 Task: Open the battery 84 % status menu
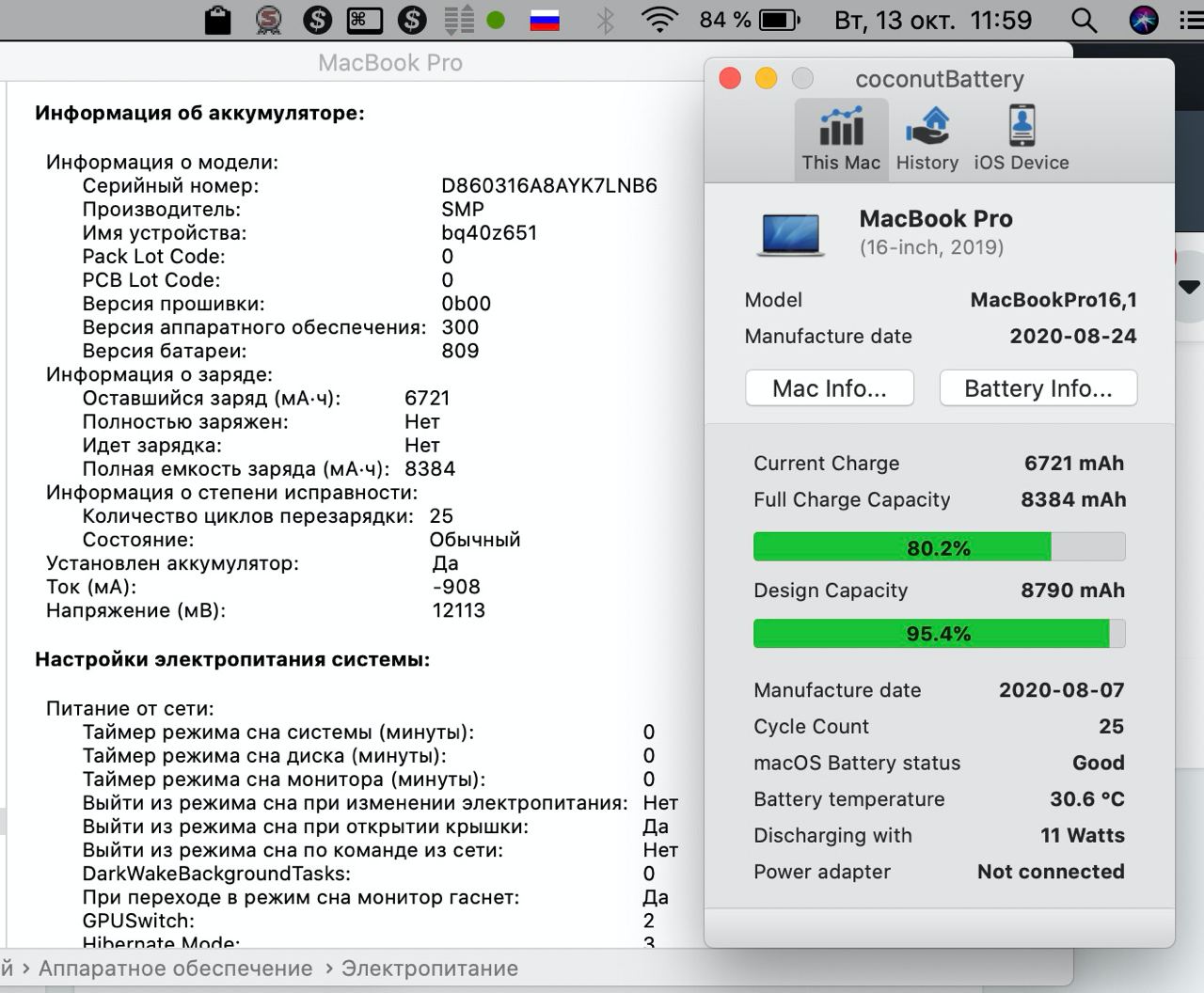(750, 20)
